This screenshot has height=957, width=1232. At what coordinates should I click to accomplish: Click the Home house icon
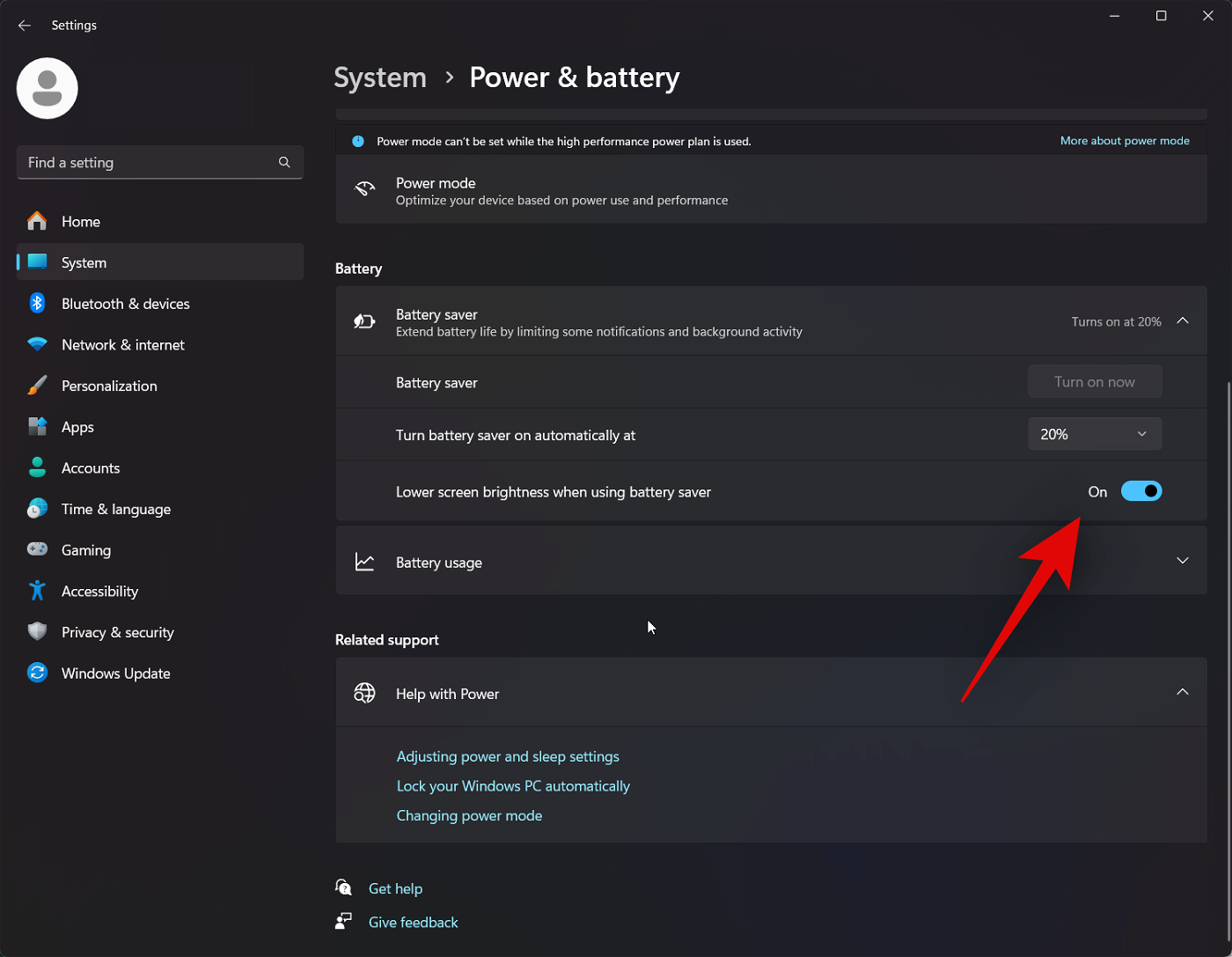tap(37, 221)
